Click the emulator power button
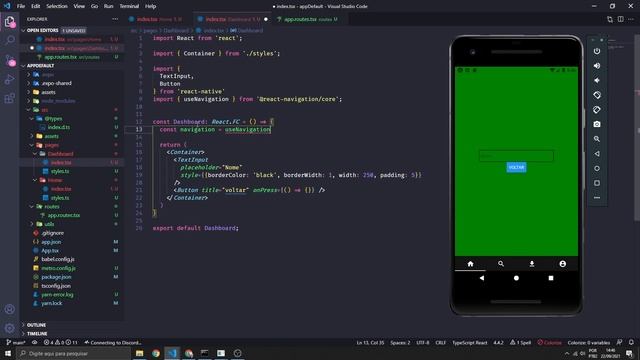 pos(597,51)
